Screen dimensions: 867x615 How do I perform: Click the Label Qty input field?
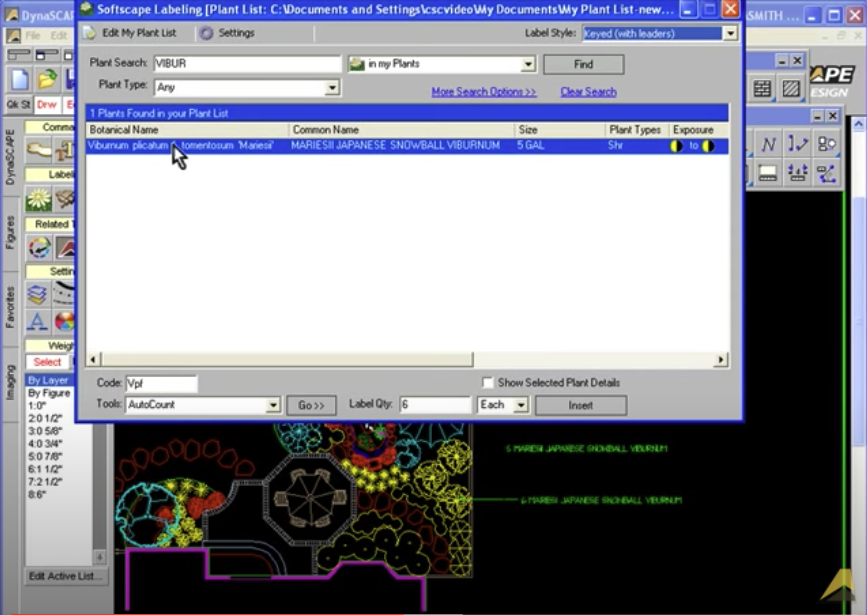click(435, 405)
